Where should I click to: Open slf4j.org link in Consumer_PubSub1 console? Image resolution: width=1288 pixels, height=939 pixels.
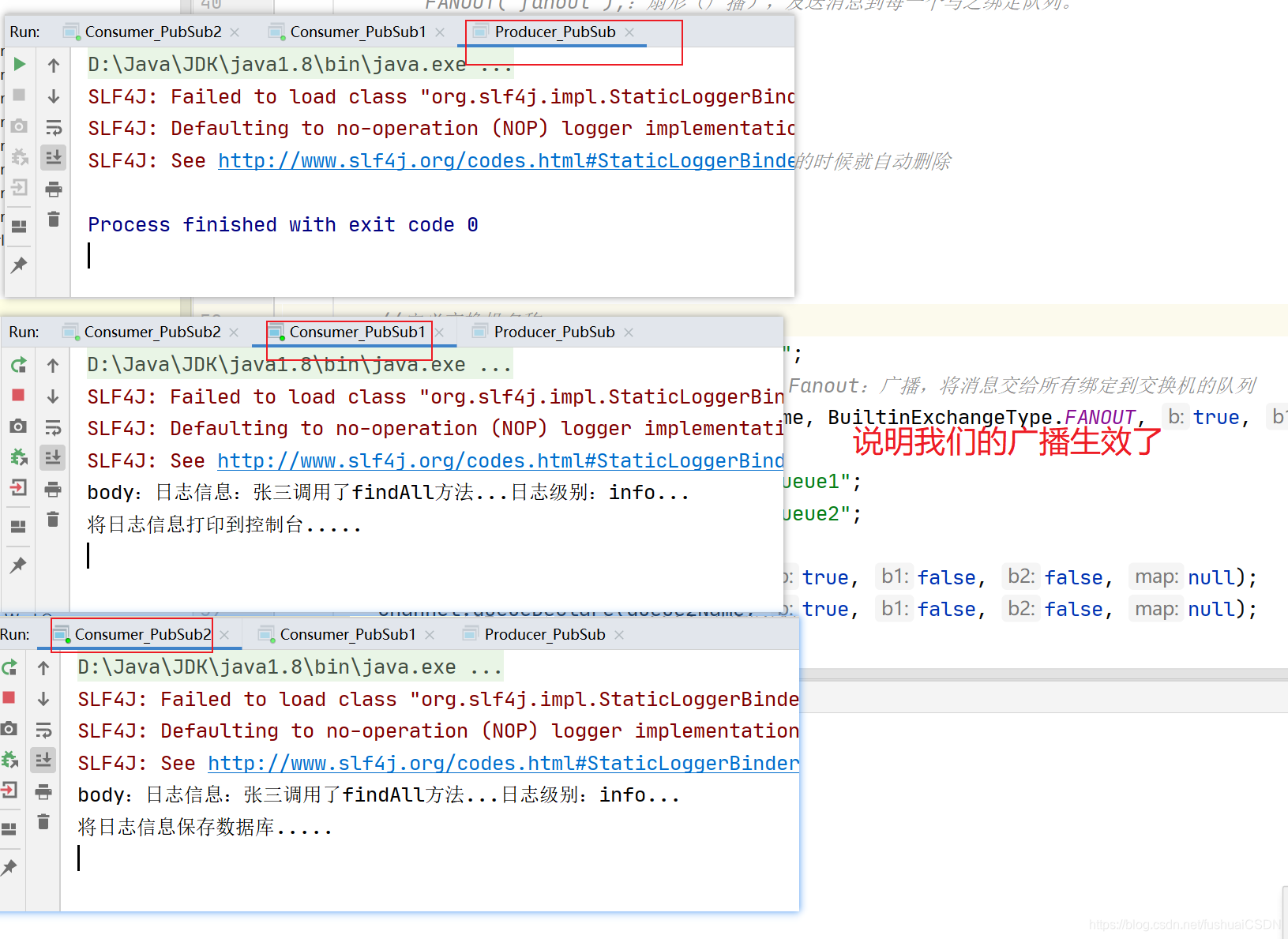coord(501,461)
